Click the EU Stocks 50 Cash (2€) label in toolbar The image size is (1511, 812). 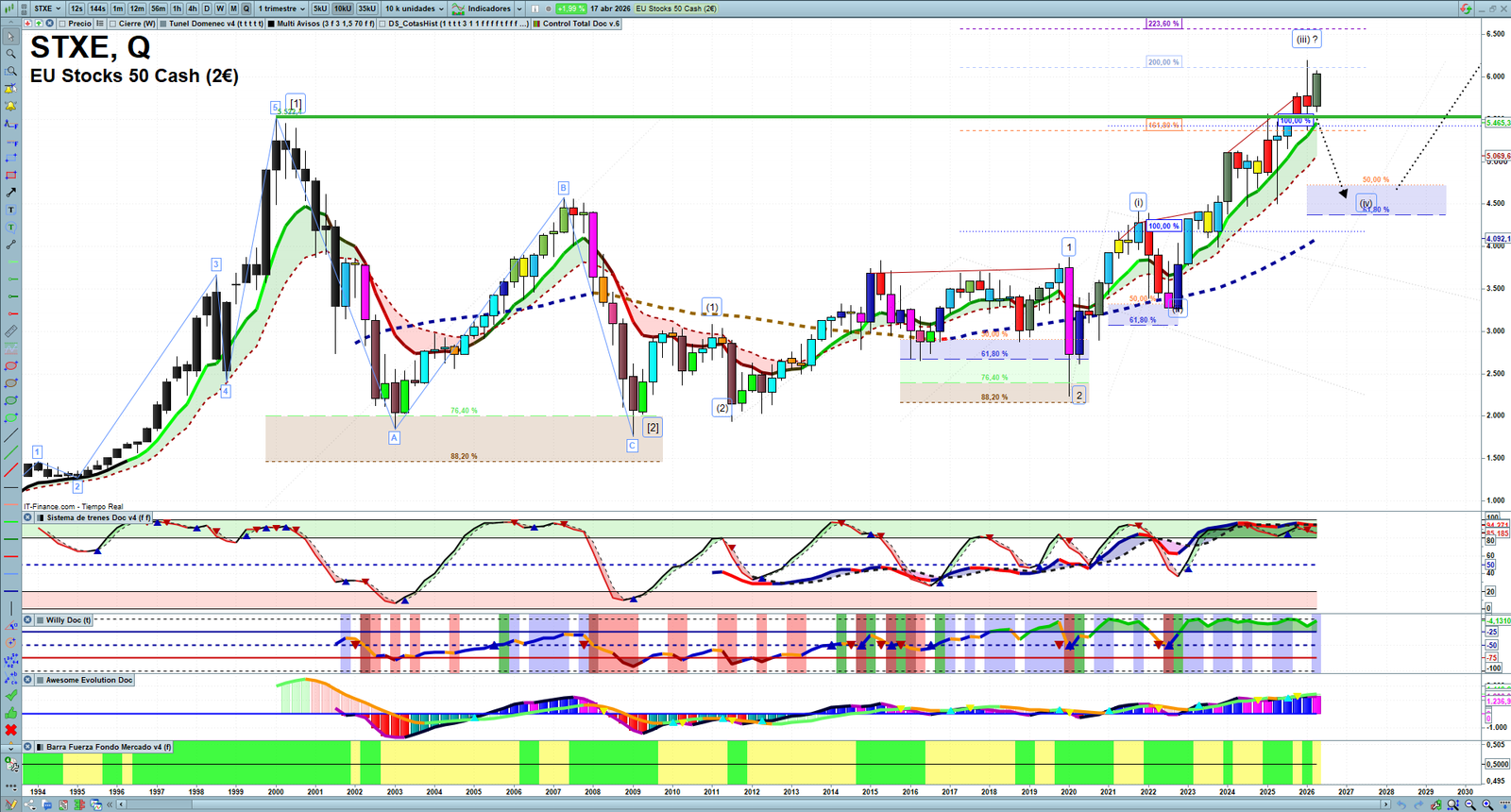tap(676, 8)
